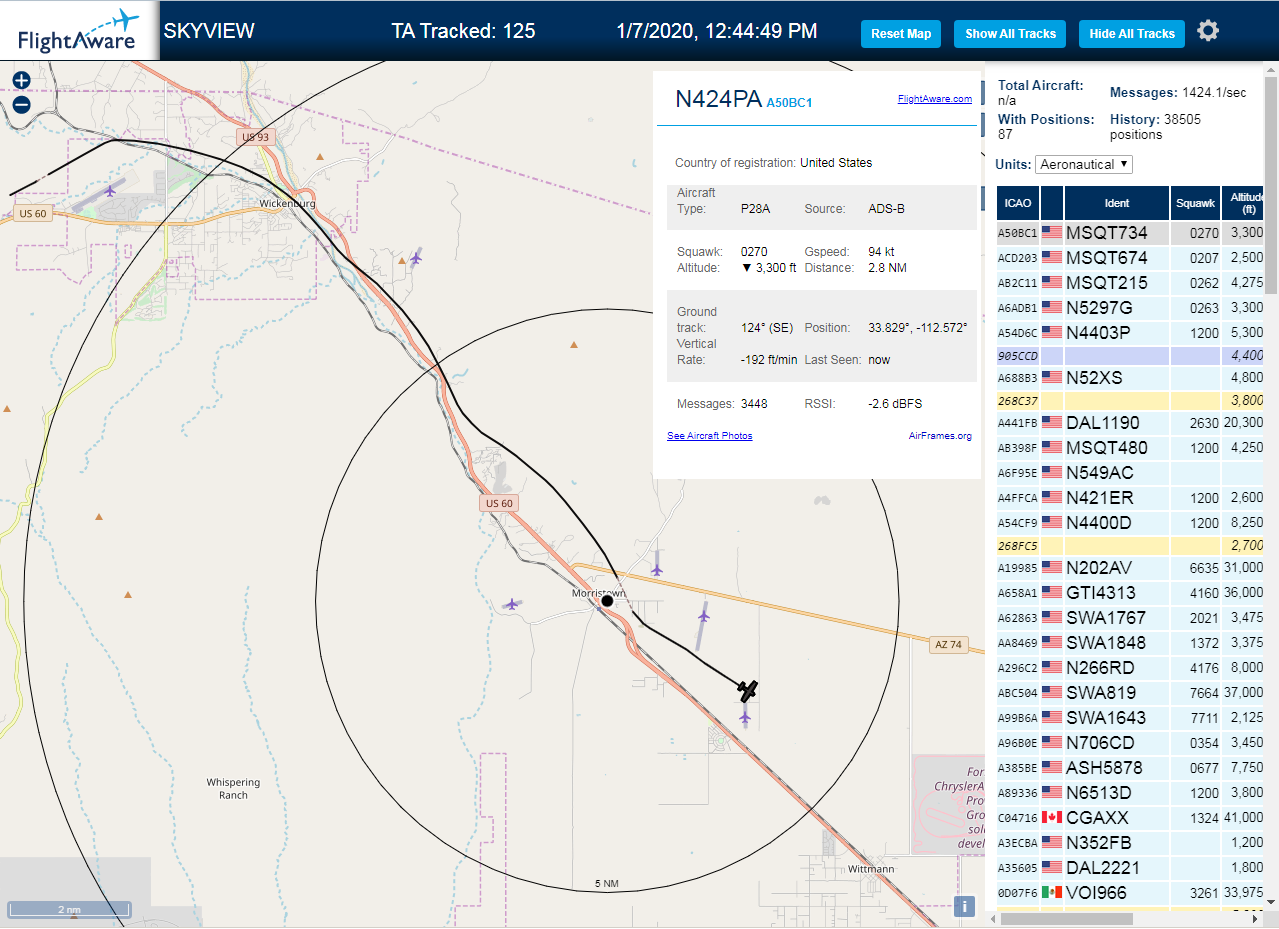Select the N549AC aircraft row
1279x929 pixels.
pyautogui.click(x=1130, y=473)
